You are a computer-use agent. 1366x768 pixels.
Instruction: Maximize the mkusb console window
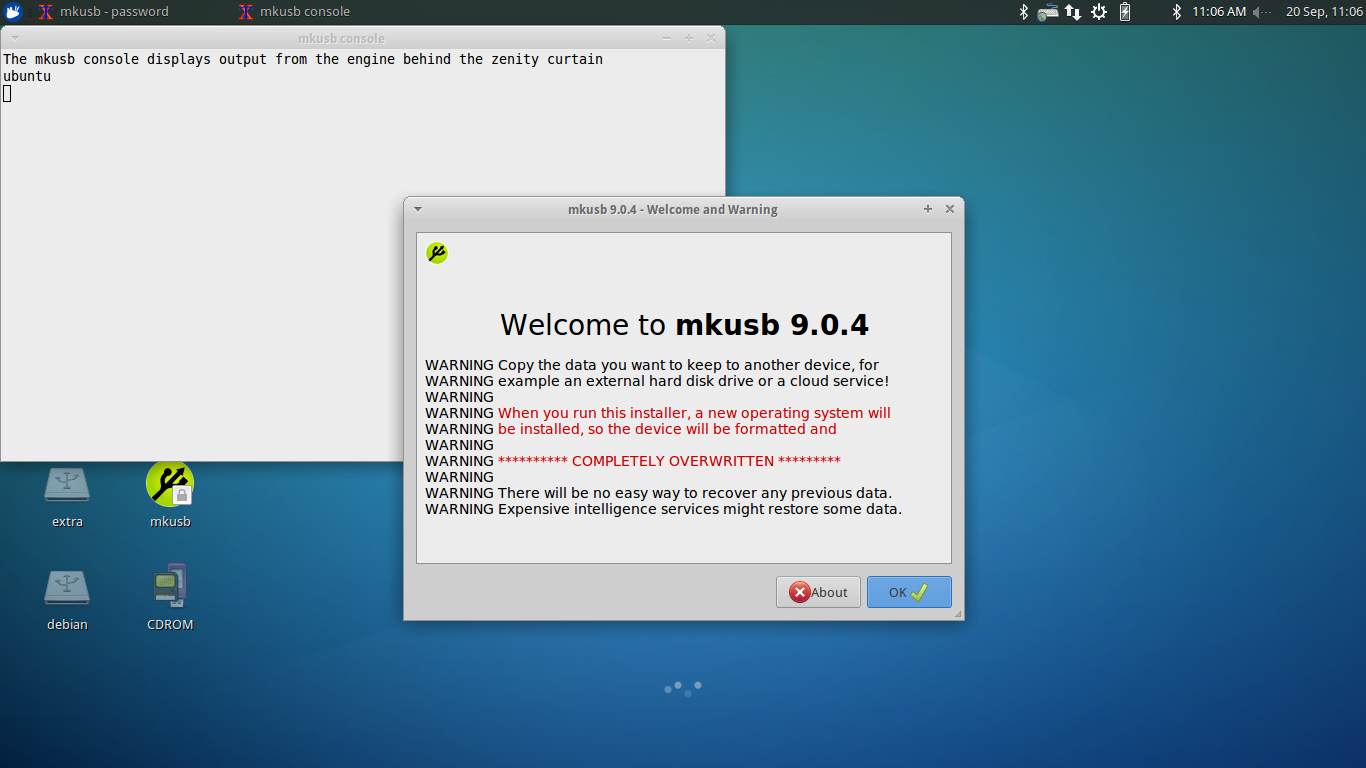click(x=689, y=38)
